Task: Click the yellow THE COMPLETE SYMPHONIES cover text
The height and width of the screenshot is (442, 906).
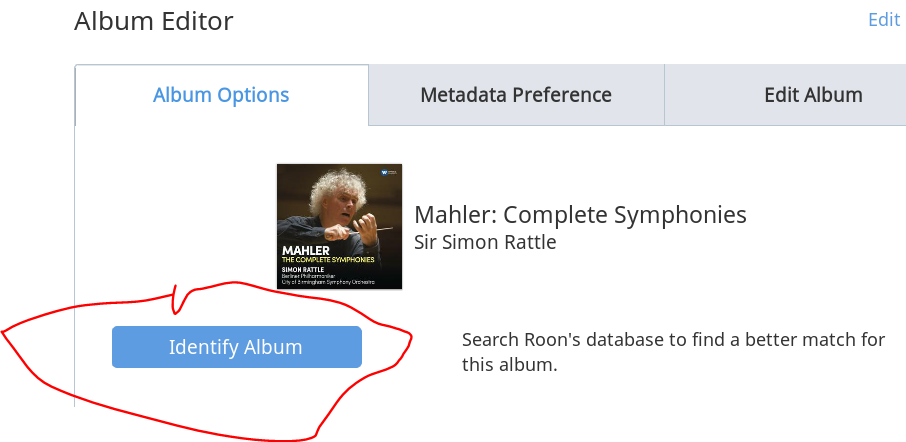Action: pos(328,260)
